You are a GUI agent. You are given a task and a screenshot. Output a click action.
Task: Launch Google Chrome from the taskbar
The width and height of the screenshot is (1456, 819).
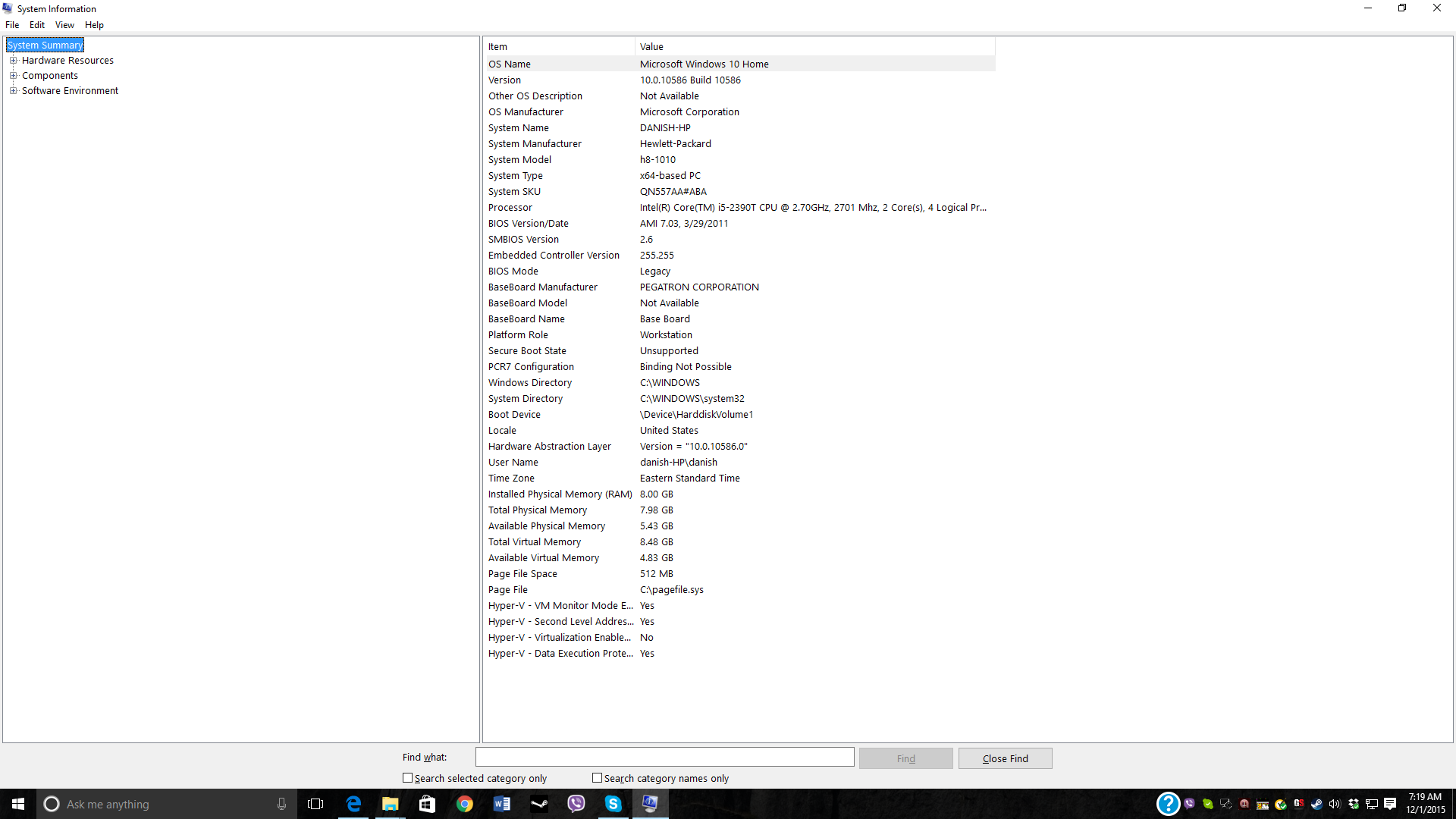[x=465, y=804]
